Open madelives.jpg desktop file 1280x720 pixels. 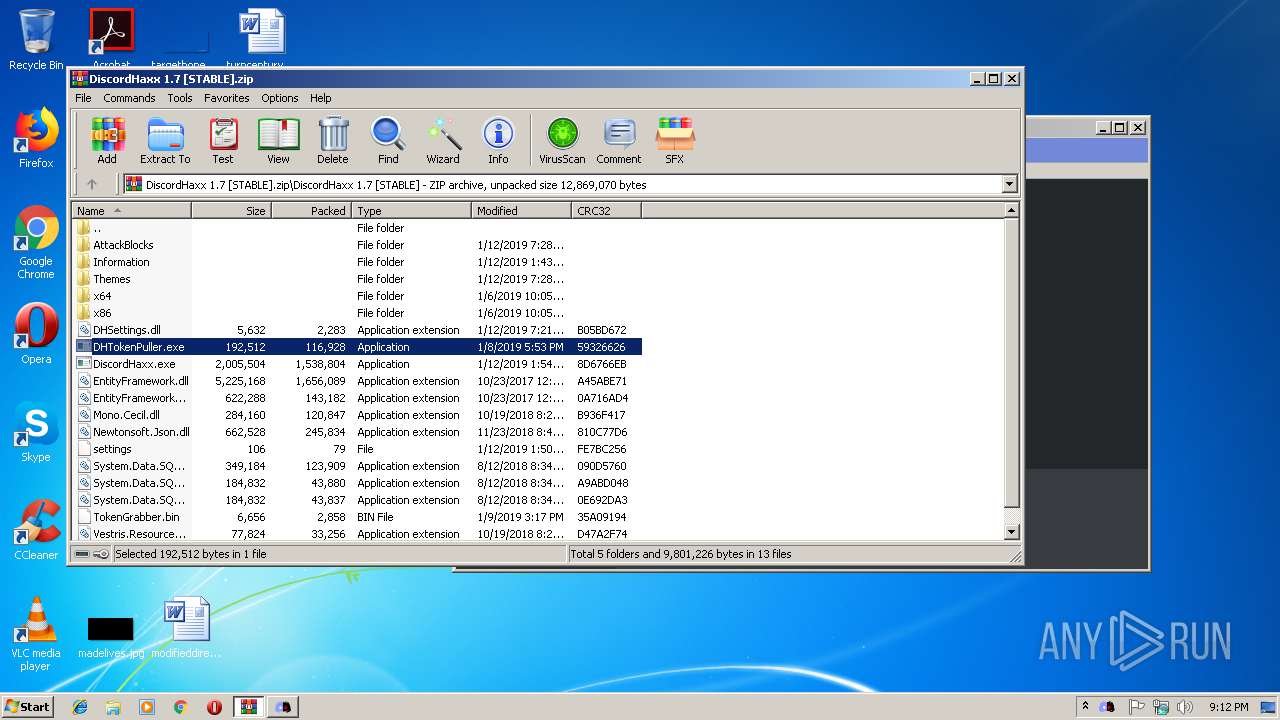110,636
